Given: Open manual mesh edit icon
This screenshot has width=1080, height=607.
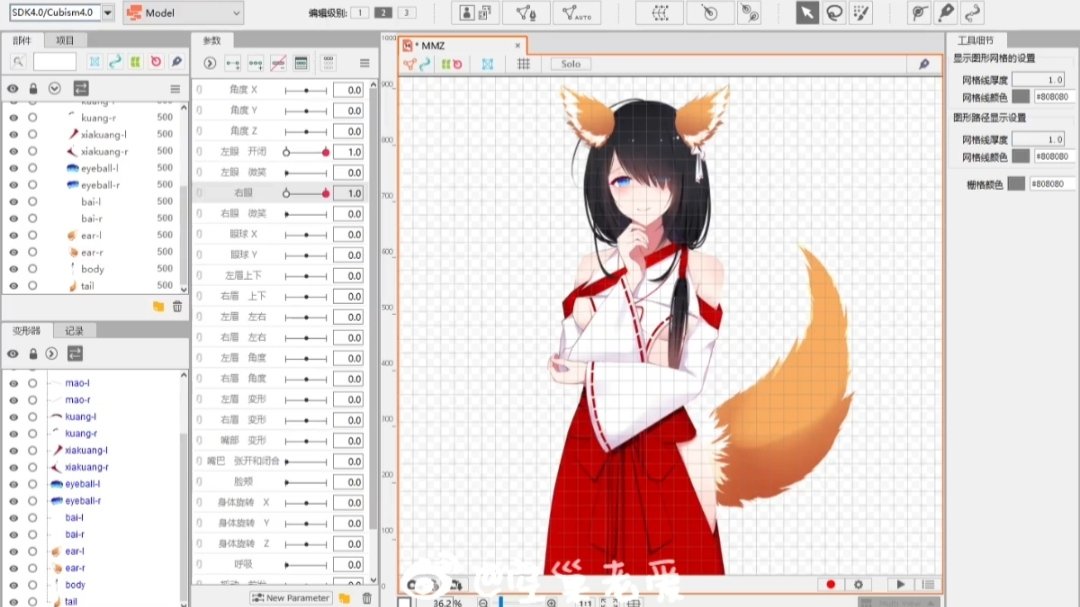Looking at the screenshot, I should pos(526,13).
